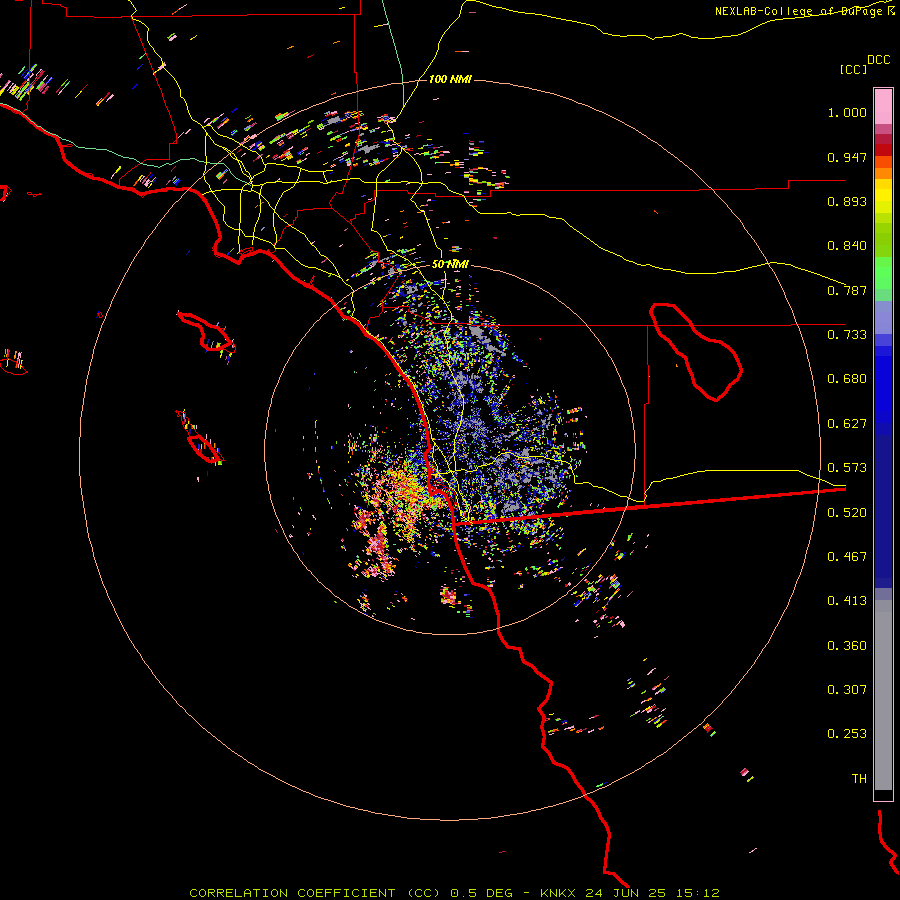Screen dimensions: 900x900
Task: Click the 0.413 scale label
Action: click(x=847, y=601)
